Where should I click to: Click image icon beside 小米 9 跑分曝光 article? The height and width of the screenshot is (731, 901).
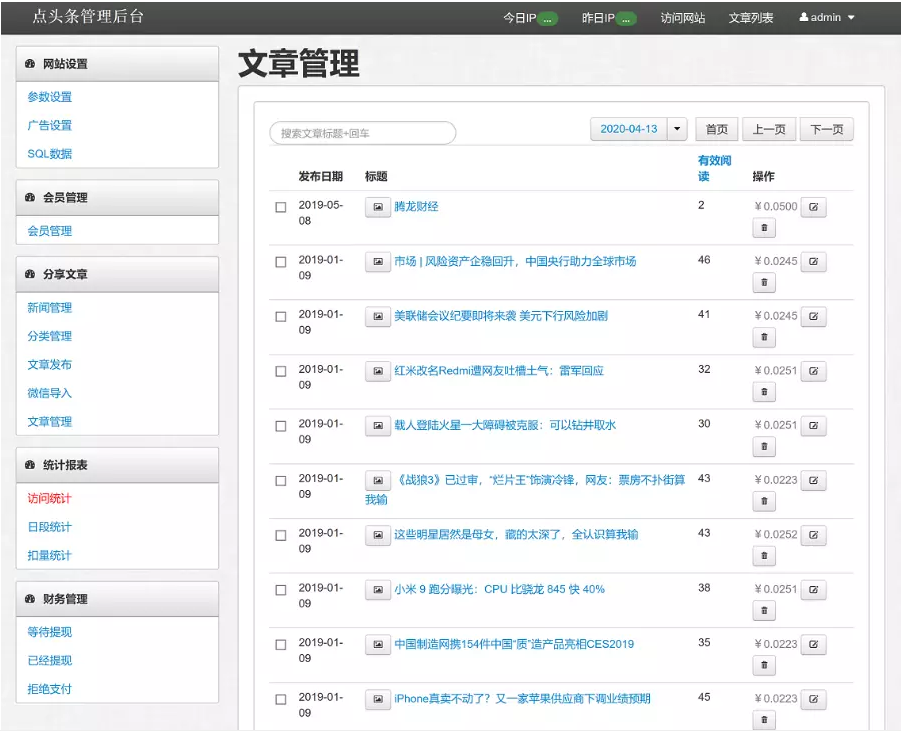pyautogui.click(x=377, y=590)
